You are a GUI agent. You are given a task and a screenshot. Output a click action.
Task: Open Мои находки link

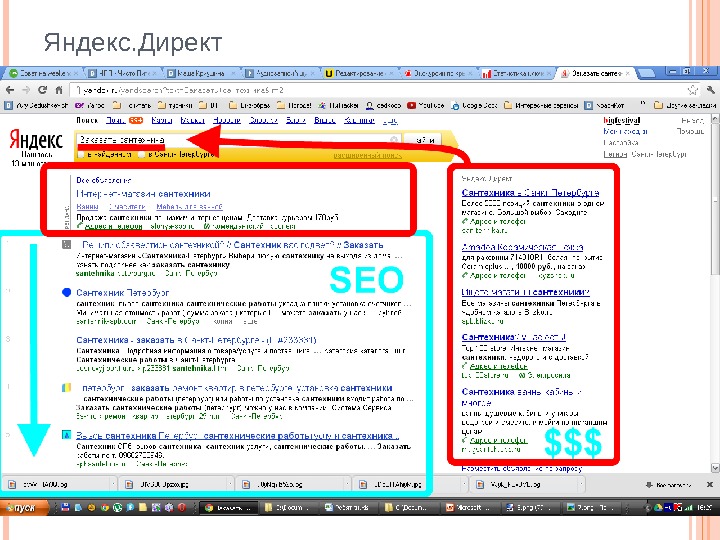point(625,131)
